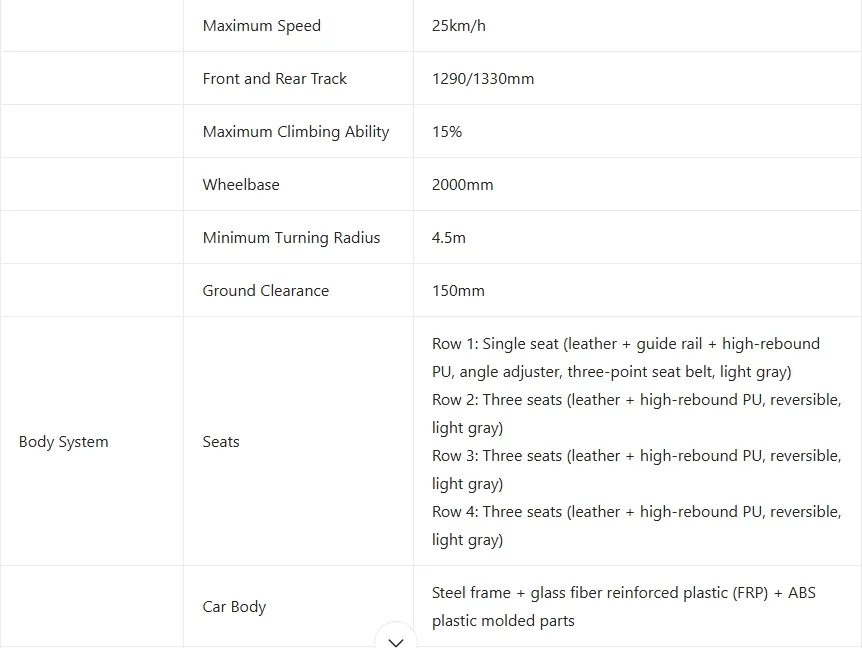This screenshot has height=648, width=862.
Task: Click the Maximum Climbing Ability label
Action: point(296,132)
